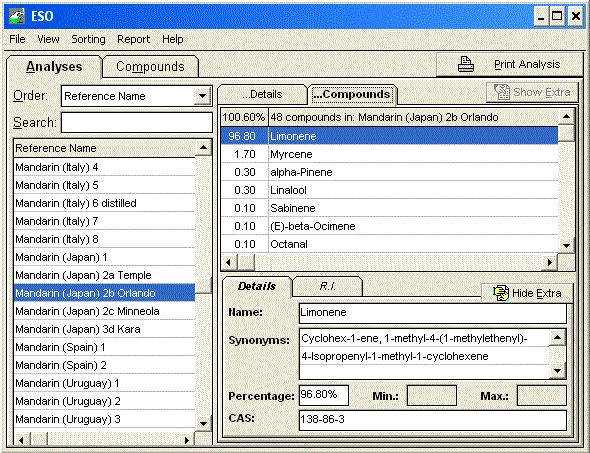Click the up arrow of reference list scrollbar

coord(203,148)
